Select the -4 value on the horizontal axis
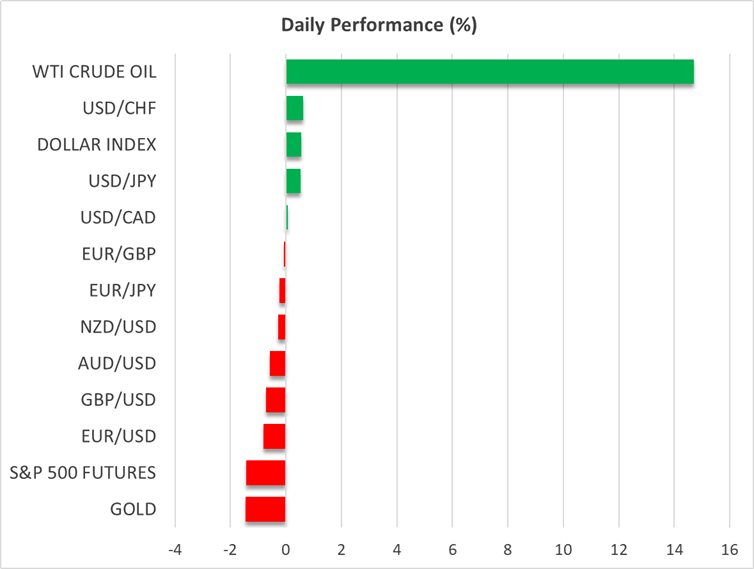 tap(175, 549)
